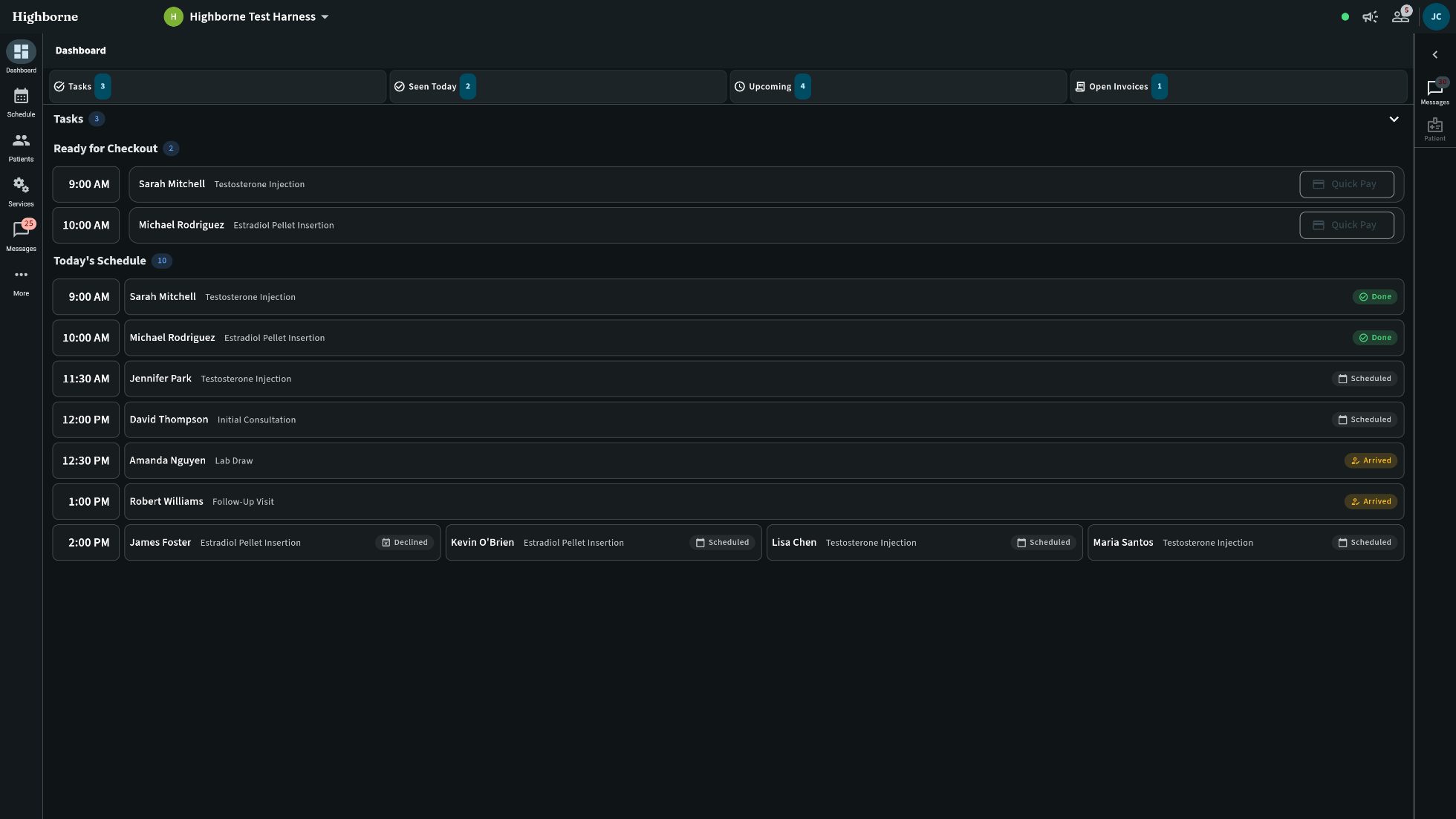The image size is (1456, 819).
Task: Open the Highborne Test Harness dropdown
Action: [x=259, y=16]
